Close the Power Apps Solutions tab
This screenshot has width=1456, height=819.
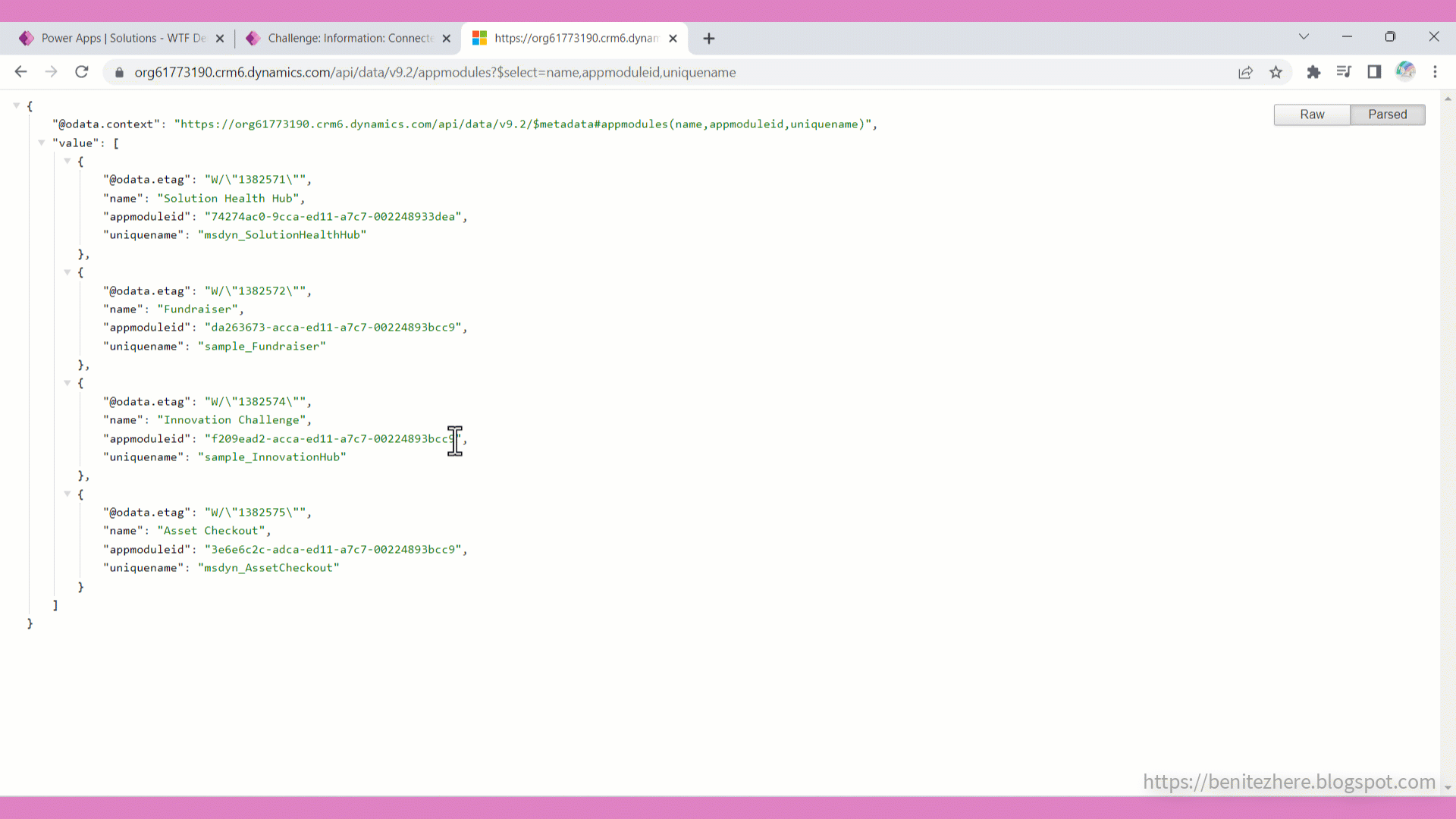point(220,39)
